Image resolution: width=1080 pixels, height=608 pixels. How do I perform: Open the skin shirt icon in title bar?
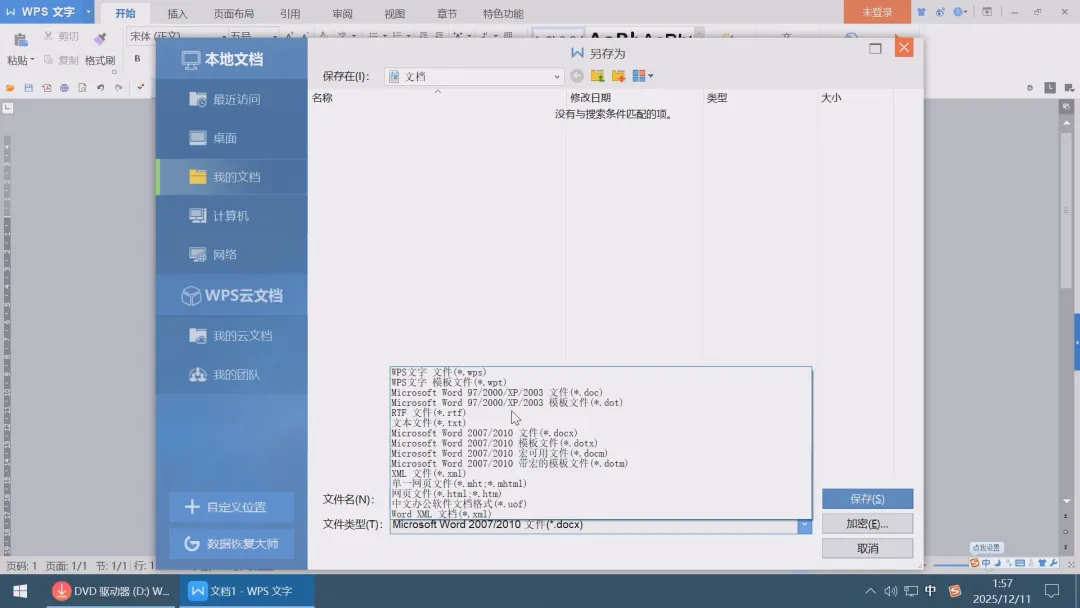922,12
